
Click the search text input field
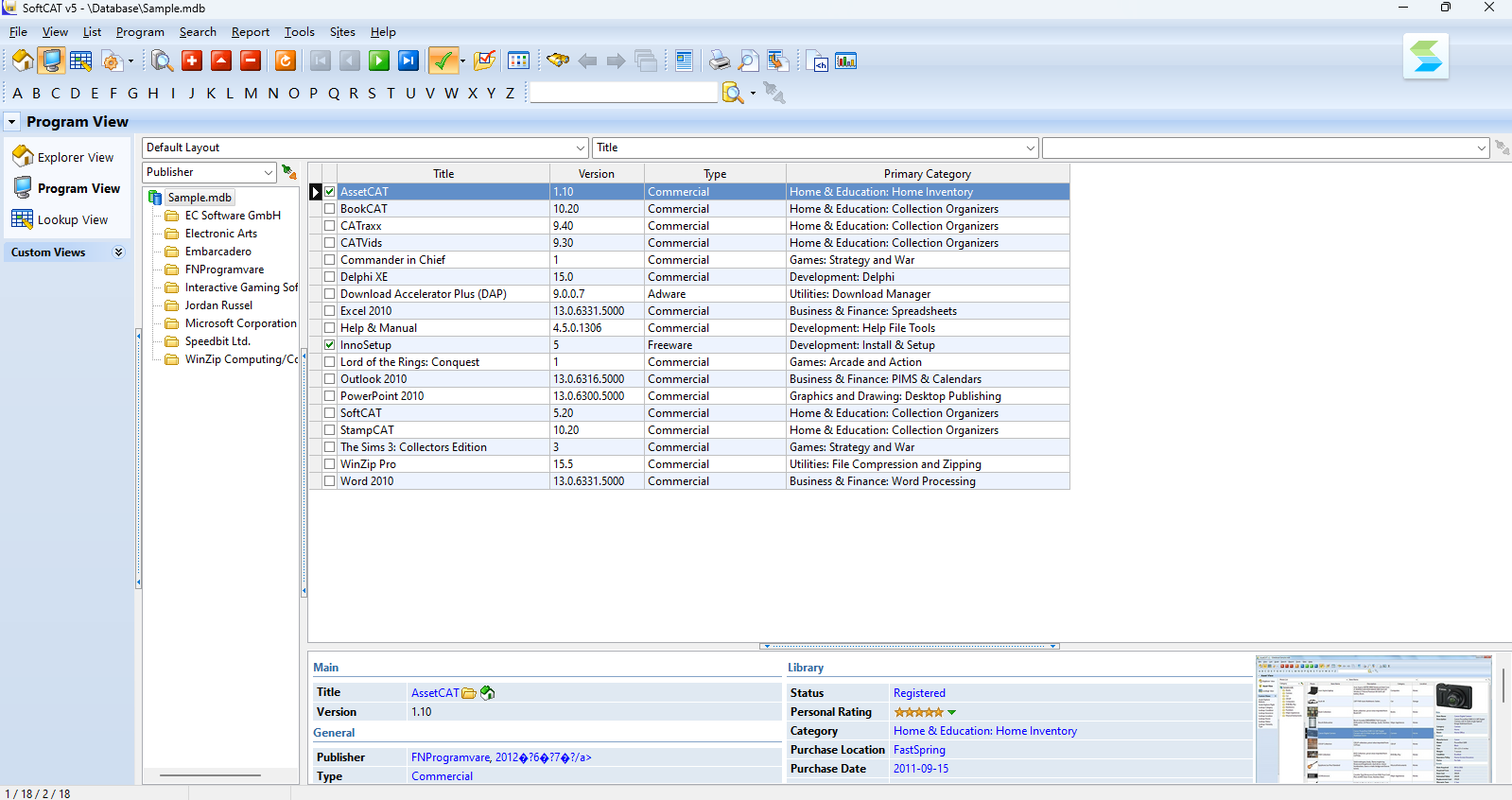(624, 93)
